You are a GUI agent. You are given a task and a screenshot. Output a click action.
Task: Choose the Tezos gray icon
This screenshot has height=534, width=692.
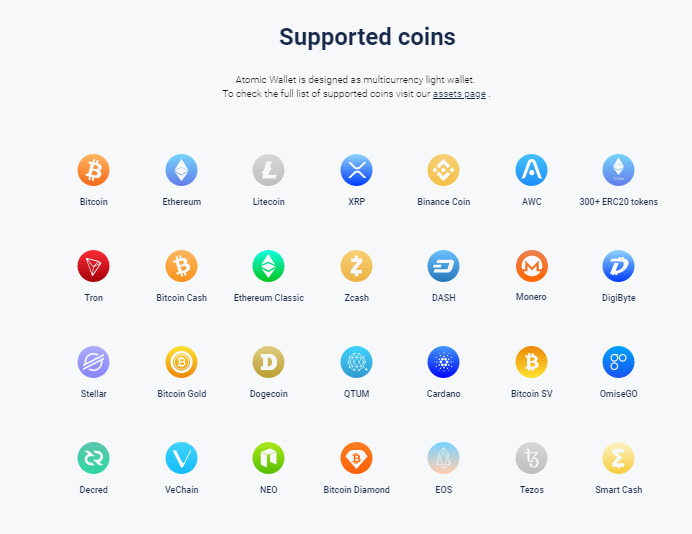[x=531, y=458]
